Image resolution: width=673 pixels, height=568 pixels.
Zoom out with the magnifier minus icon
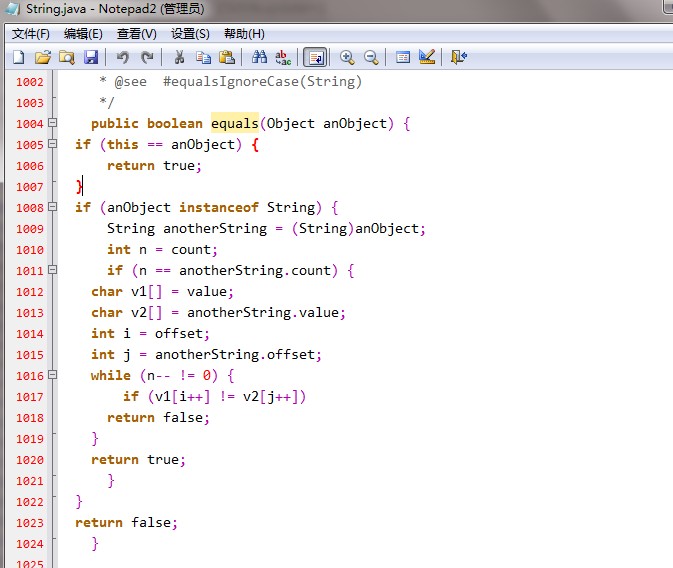tap(371, 58)
